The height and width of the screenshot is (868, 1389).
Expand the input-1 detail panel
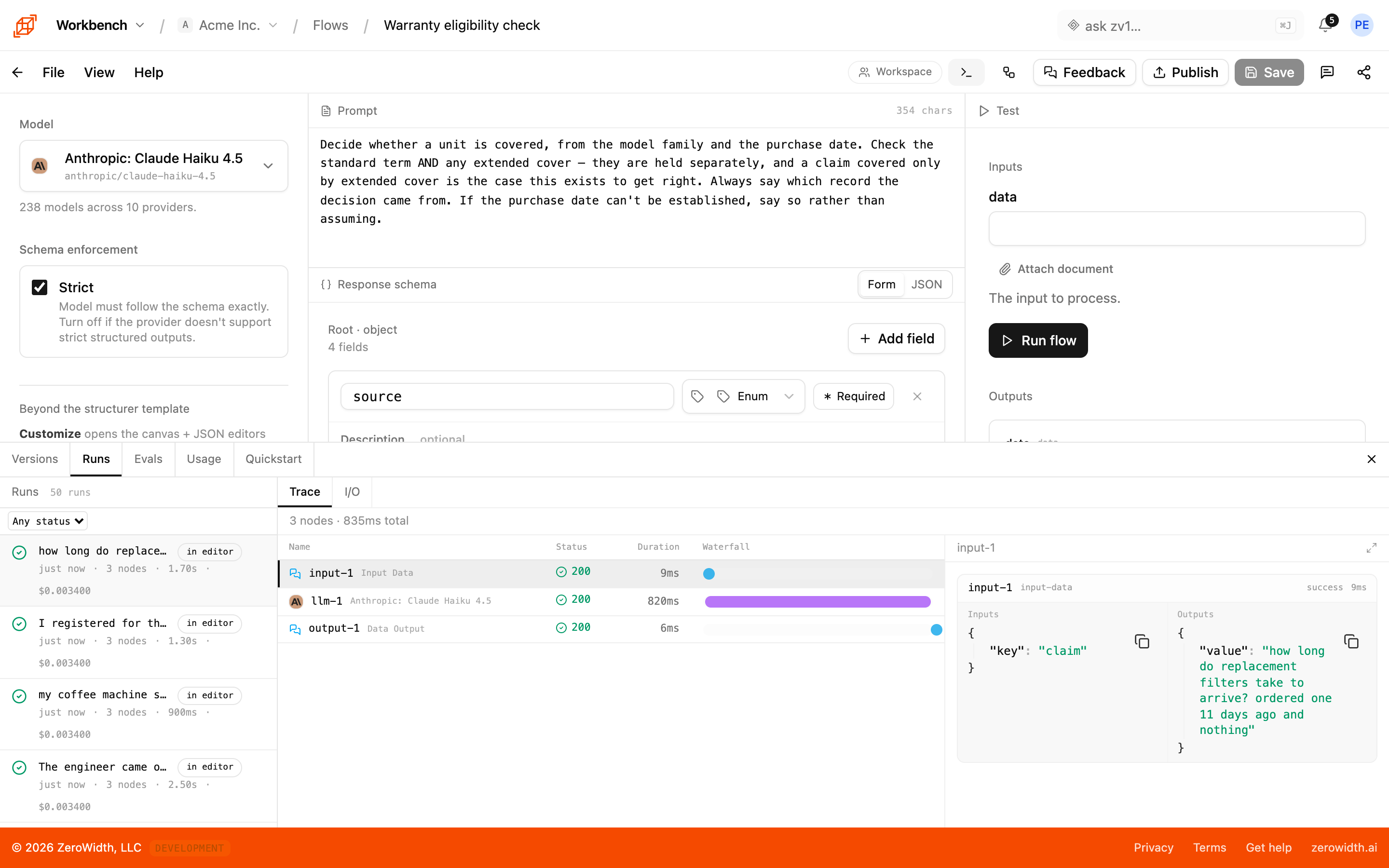click(x=1371, y=548)
